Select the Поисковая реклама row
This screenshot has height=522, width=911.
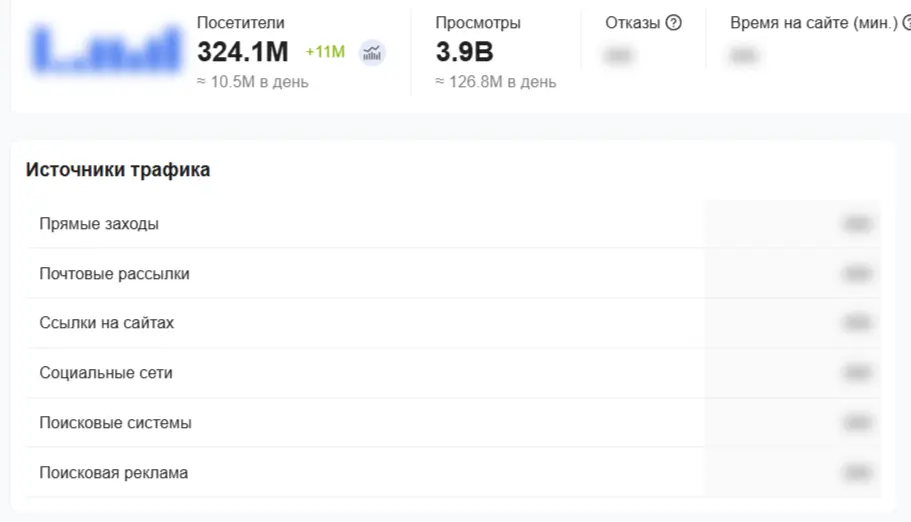click(113, 473)
